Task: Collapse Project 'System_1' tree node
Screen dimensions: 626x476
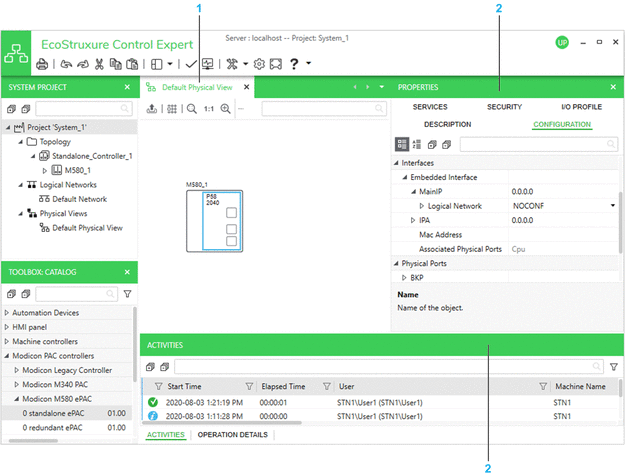Action: click(8, 127)
